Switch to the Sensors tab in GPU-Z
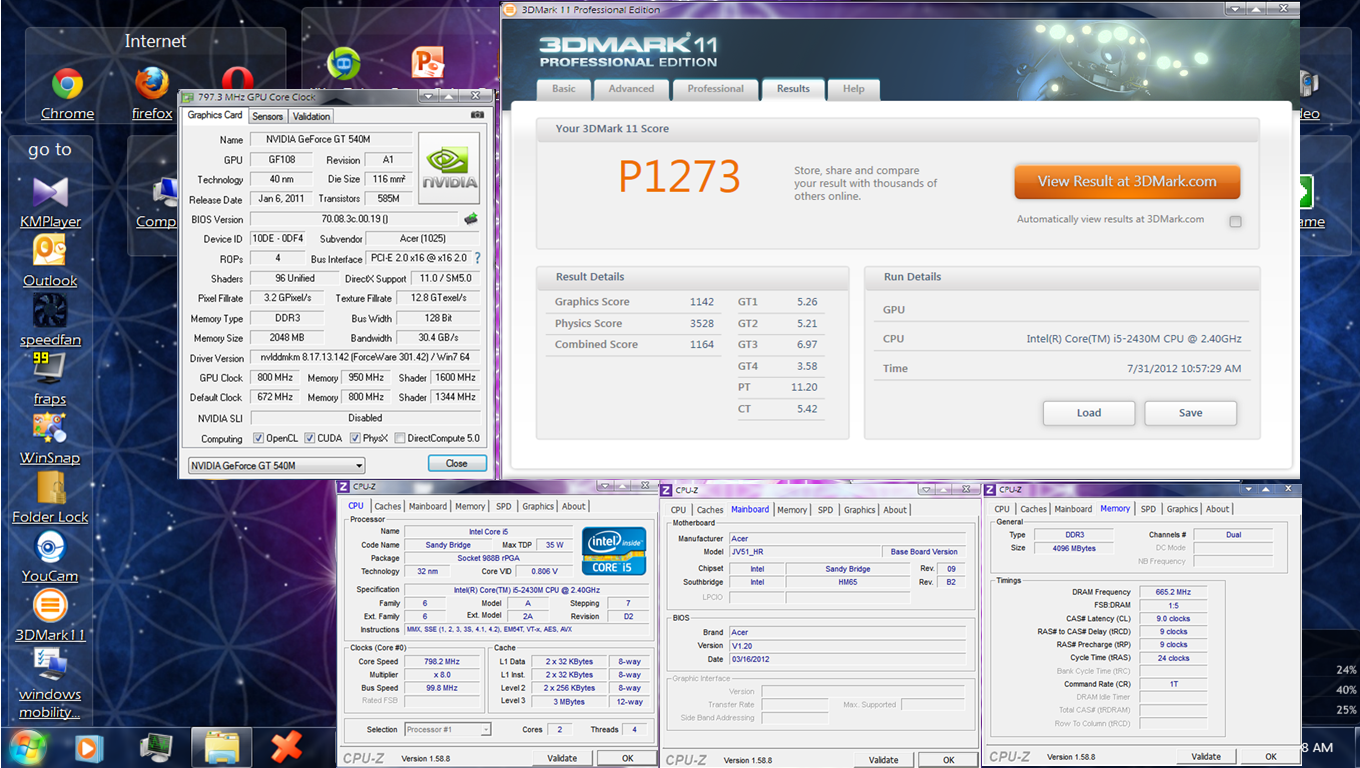This screenshot has width=1360, height=768. [x=267, y=116]
